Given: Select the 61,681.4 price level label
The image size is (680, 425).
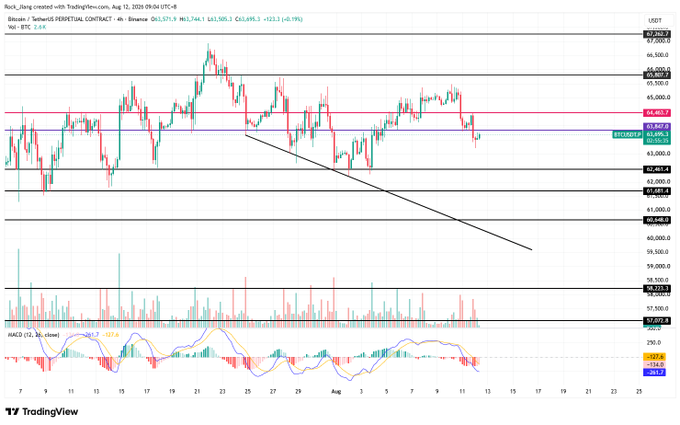Looking at the screenshot, I should (x=657, y=191).
